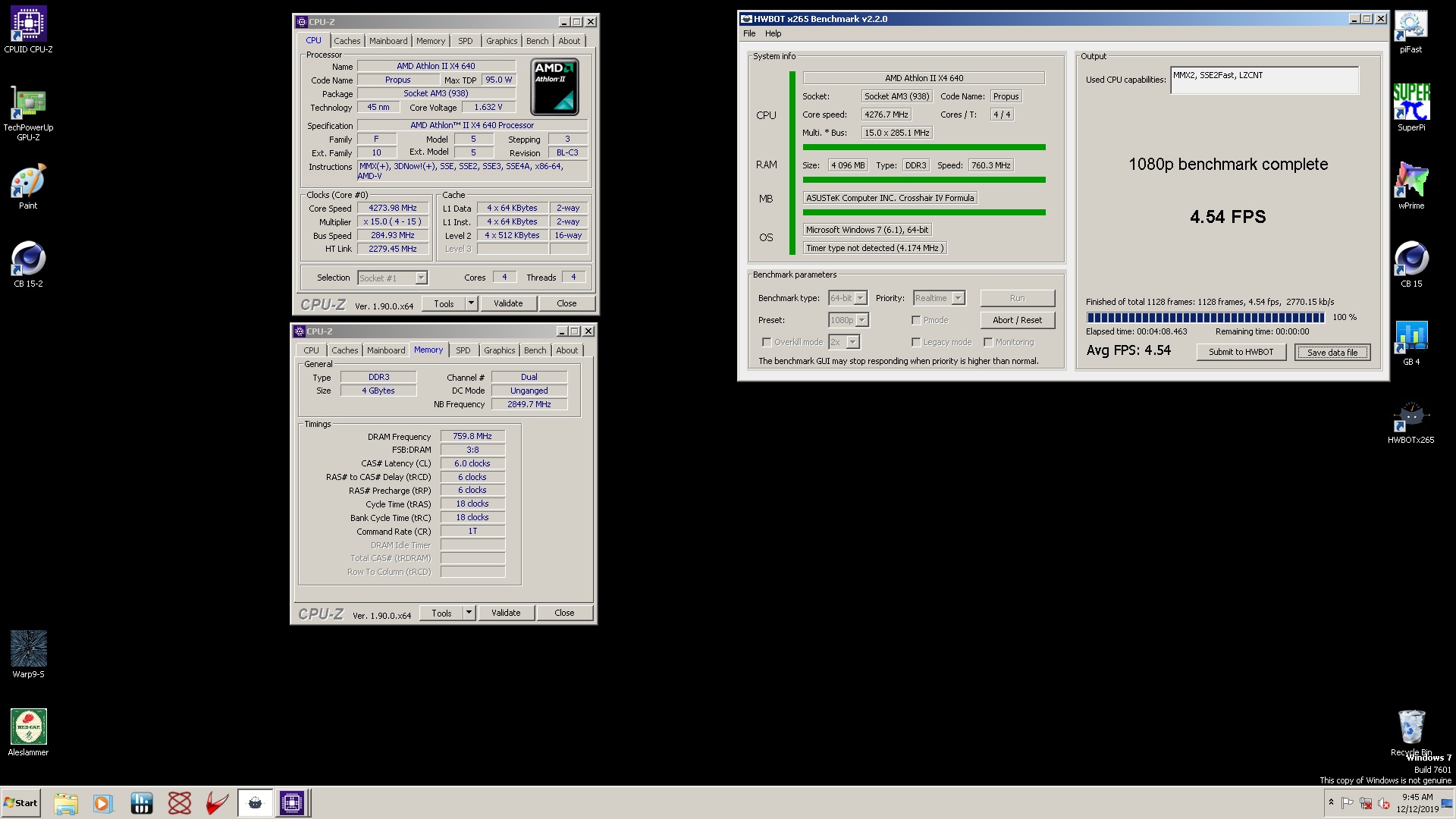Open wPrime desktop shortcut
Image resolution: width=1456 pixels, height=819 pixels.
pos(1410,187)
